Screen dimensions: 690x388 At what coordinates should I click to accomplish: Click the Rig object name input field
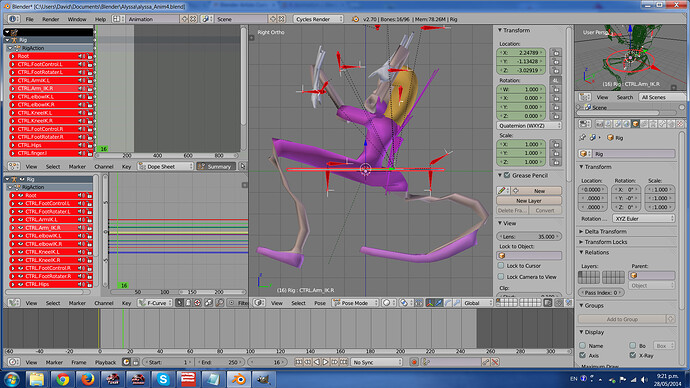(634, 154)
